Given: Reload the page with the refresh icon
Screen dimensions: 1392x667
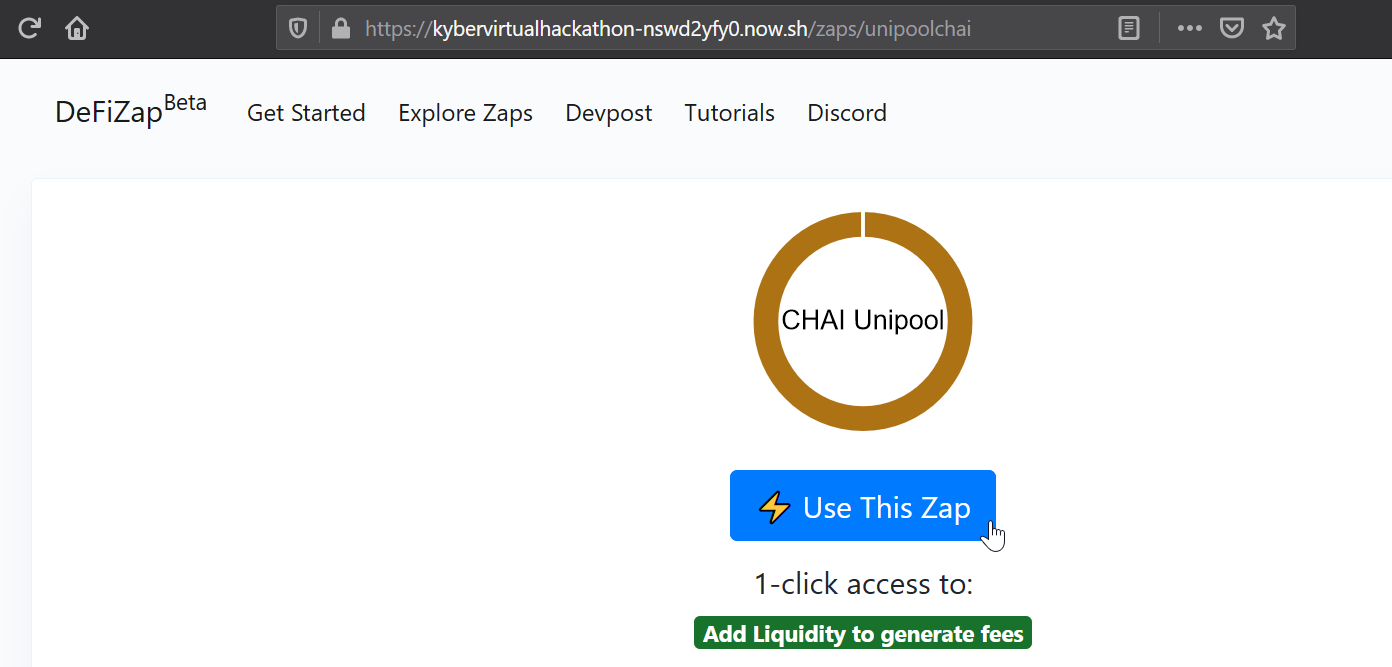Looking at the screenshot, I should 29,28.
